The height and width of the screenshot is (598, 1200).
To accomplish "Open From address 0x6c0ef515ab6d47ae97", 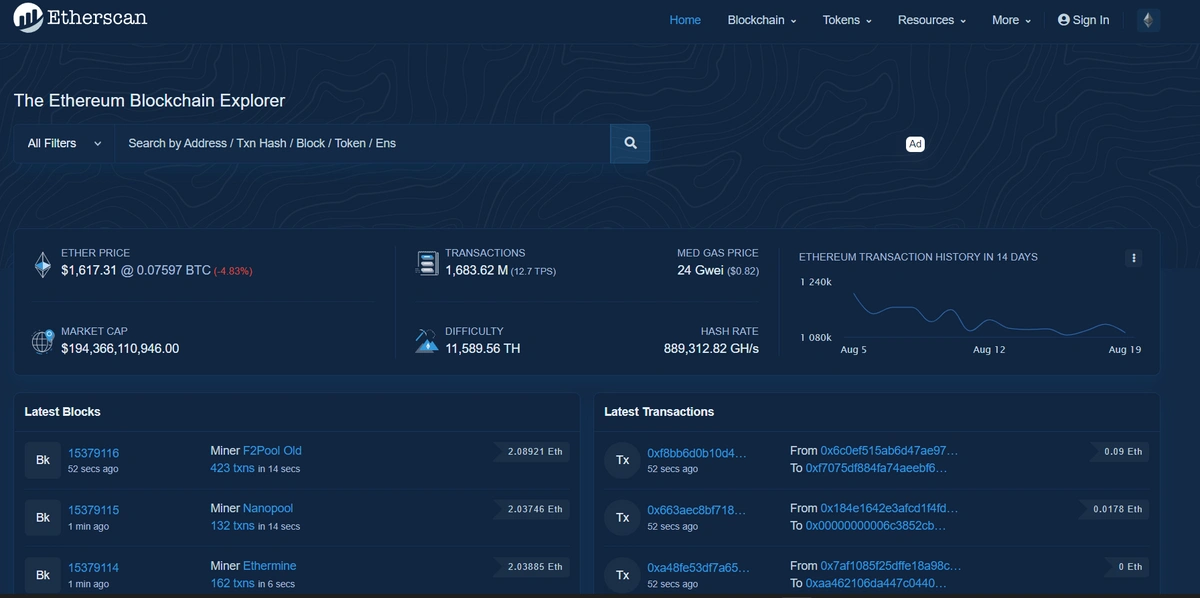I will (x=889, y=451).
